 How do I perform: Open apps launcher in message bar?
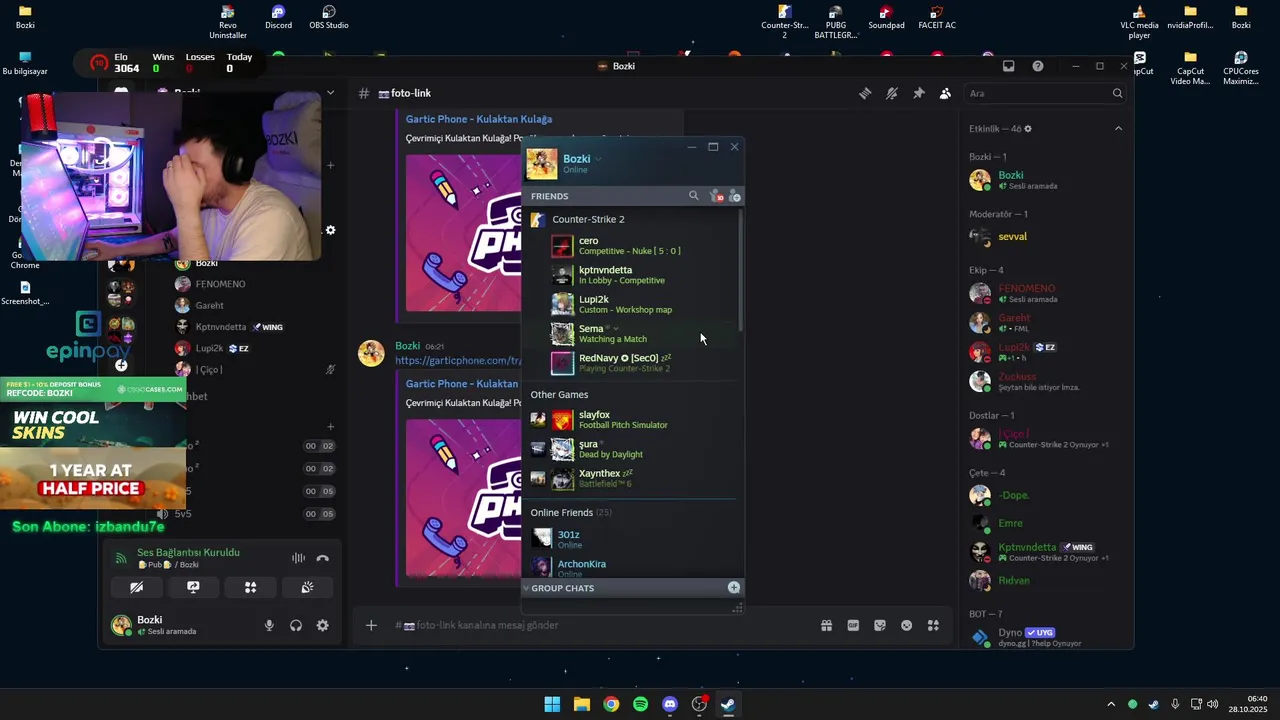pyautogui.click(x=933, y=625)
